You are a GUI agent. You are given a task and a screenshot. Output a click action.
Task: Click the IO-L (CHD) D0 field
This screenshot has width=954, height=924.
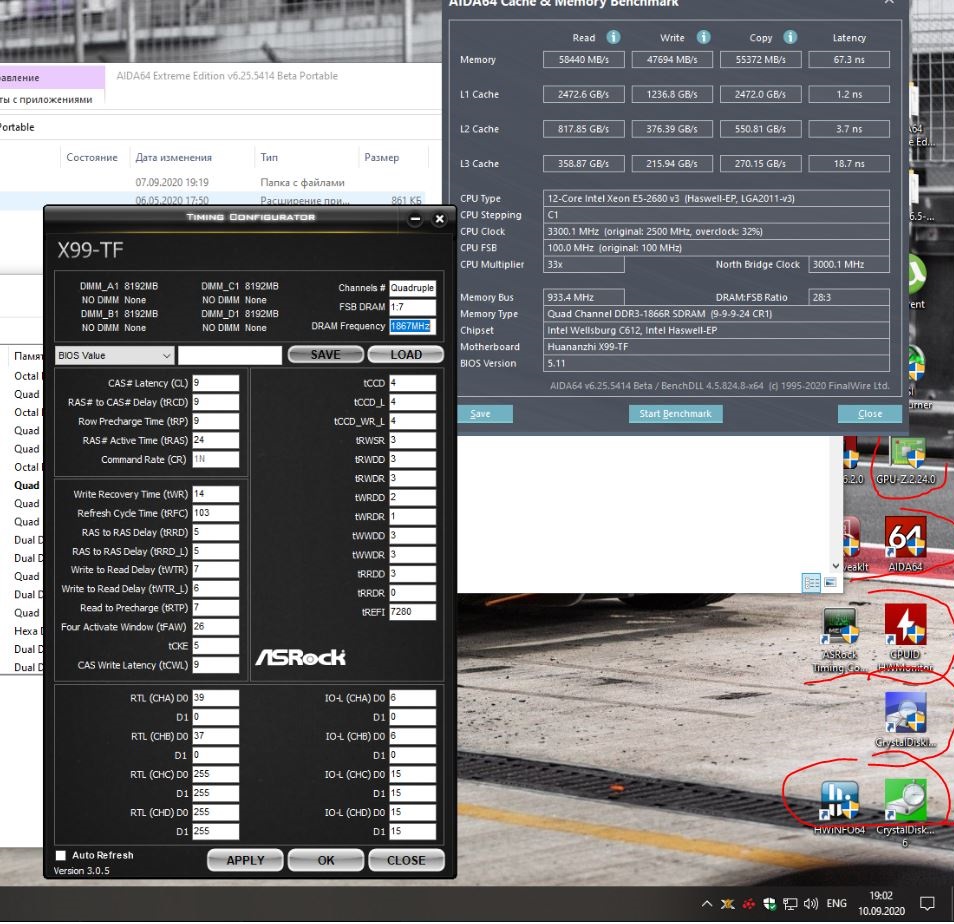click(x=413, y=813)
